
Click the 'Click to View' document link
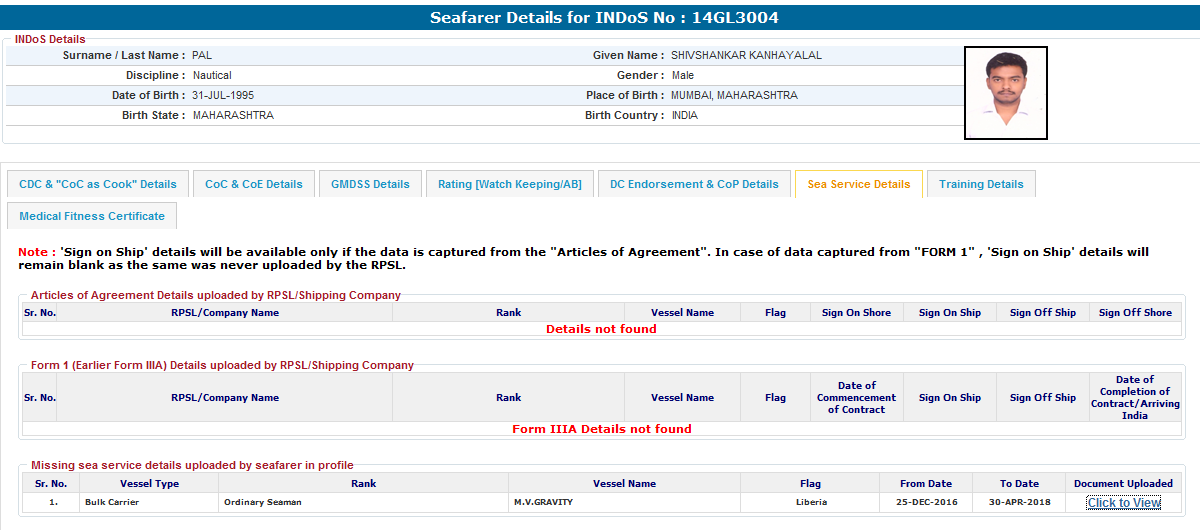pyautogui.click(x=1123, y=503)
